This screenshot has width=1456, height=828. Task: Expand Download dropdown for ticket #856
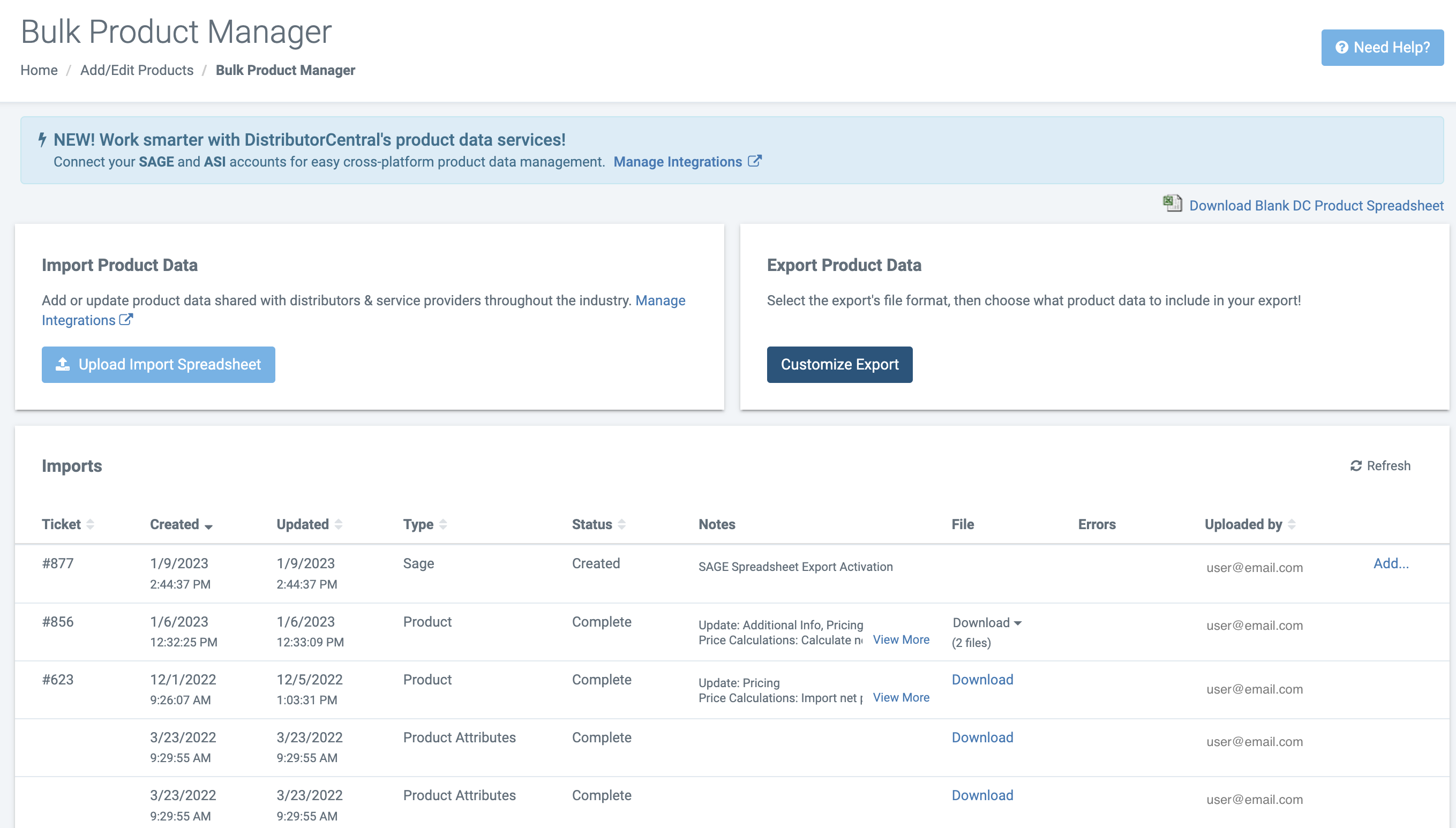[987, 623]
